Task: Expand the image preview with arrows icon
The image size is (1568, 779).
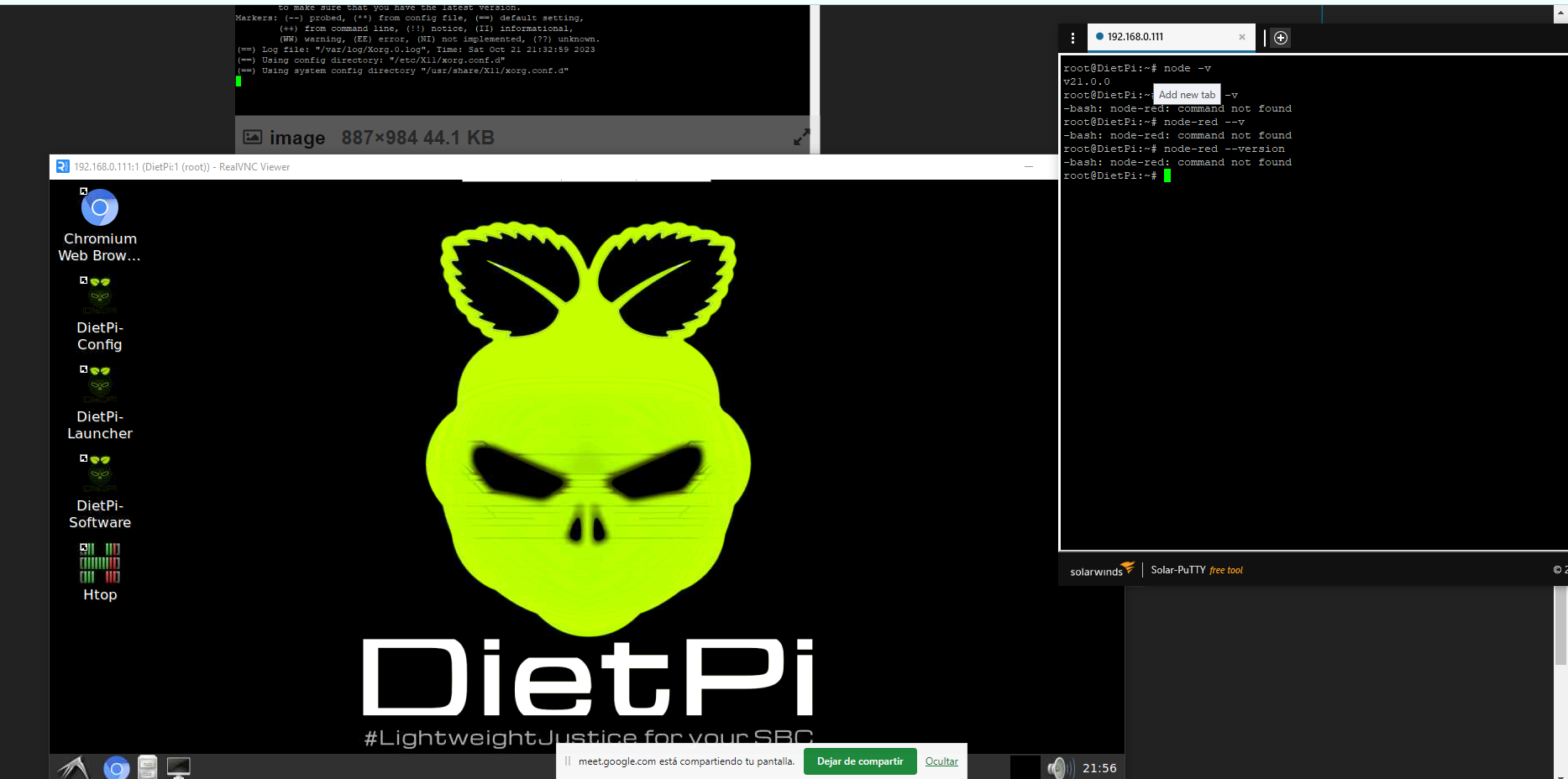Action: pyautogui.click(x=802, y=138)
